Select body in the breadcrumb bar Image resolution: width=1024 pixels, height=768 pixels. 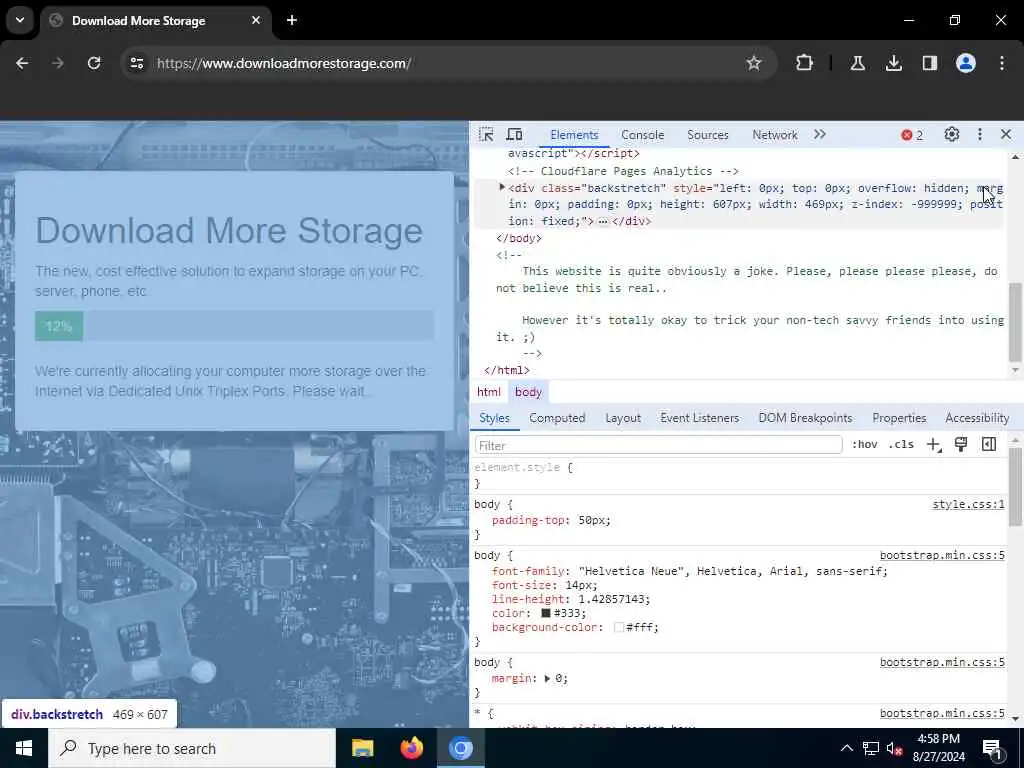click(x=528, y=392)
